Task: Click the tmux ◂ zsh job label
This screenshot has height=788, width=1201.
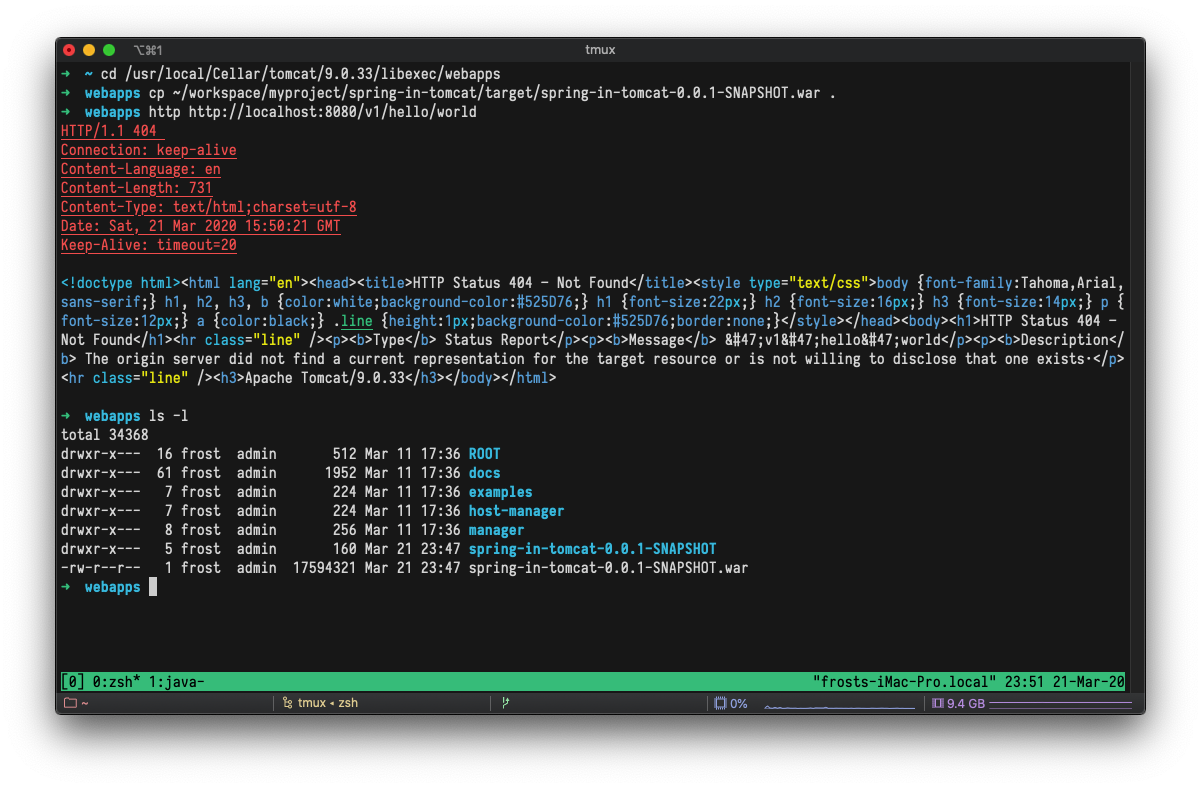Action: pos(328,703)
